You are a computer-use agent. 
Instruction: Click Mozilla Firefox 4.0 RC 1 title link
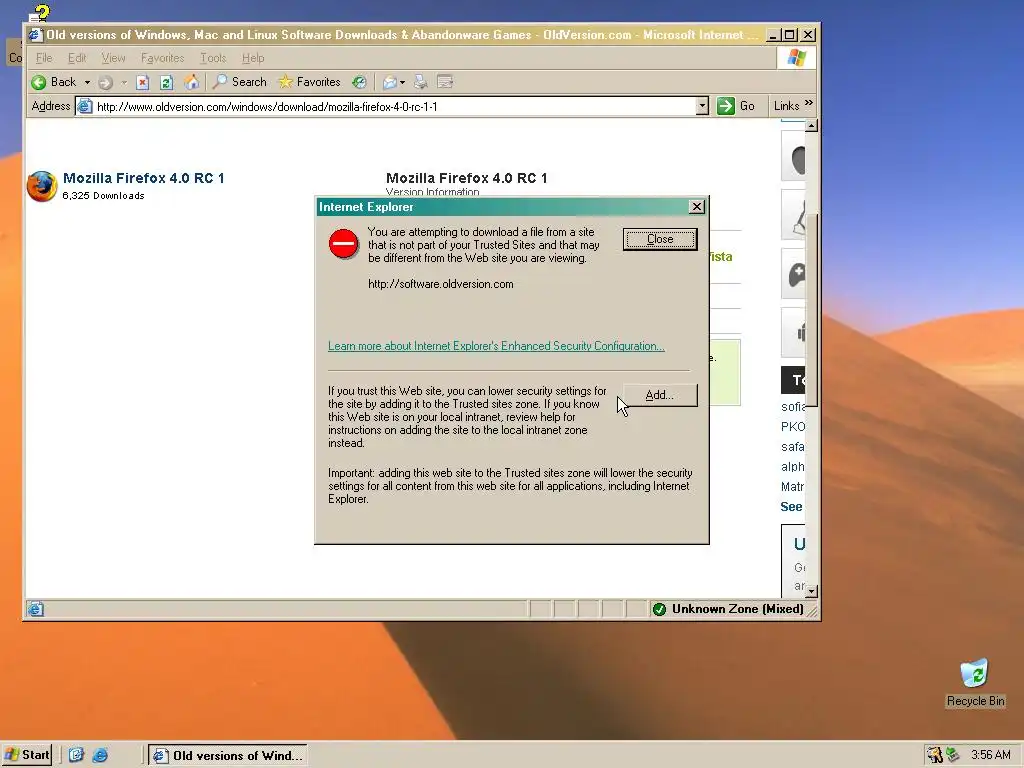(x=144, y=178)
